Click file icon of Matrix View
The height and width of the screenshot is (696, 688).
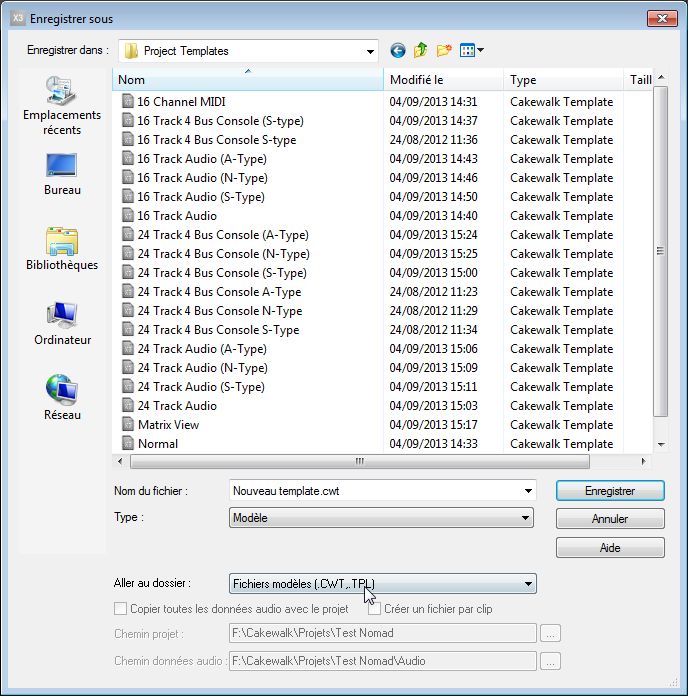click(127, 424)
